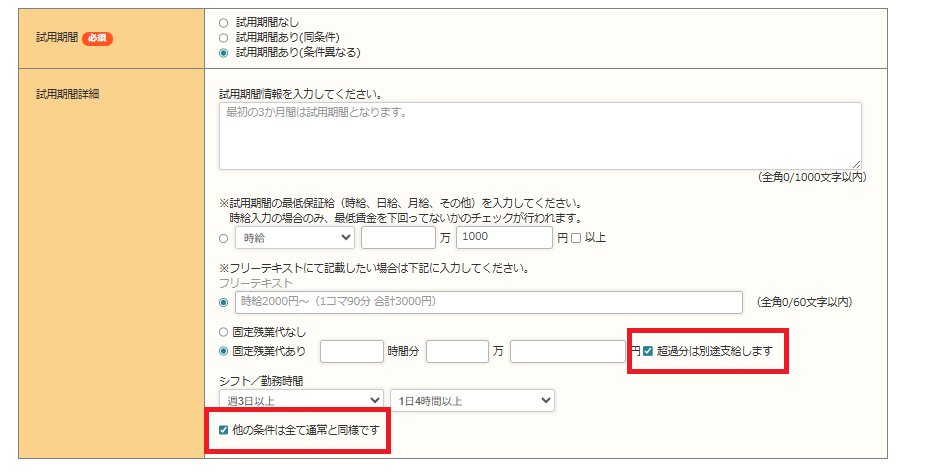Click the free text field with 時給2000円 placeholder
937x472 pixels.
(489, 302)
